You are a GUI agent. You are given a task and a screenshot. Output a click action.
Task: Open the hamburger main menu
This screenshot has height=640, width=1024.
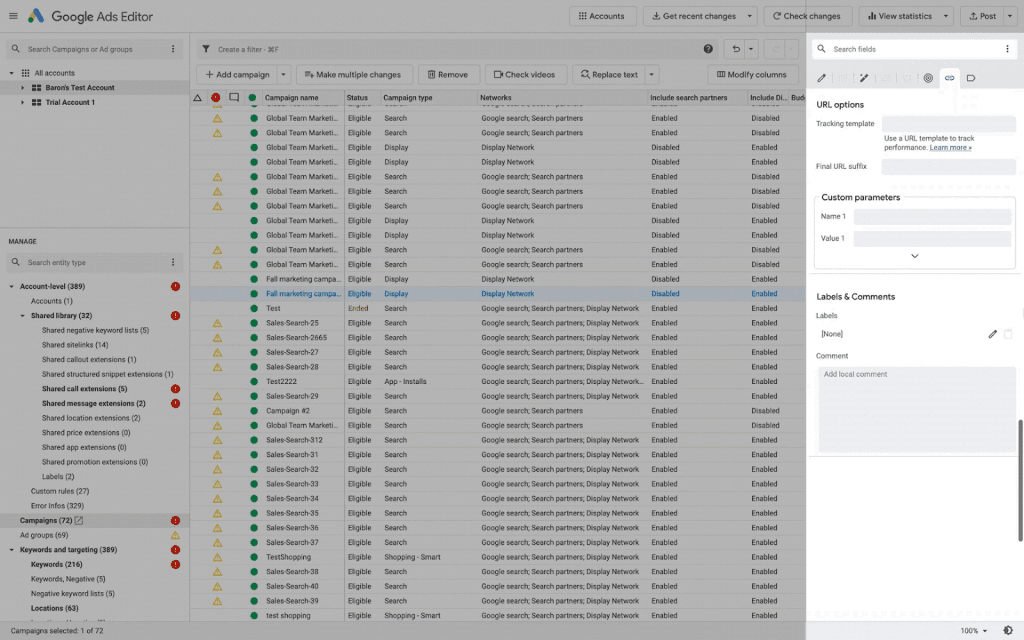tap(13, 16)
